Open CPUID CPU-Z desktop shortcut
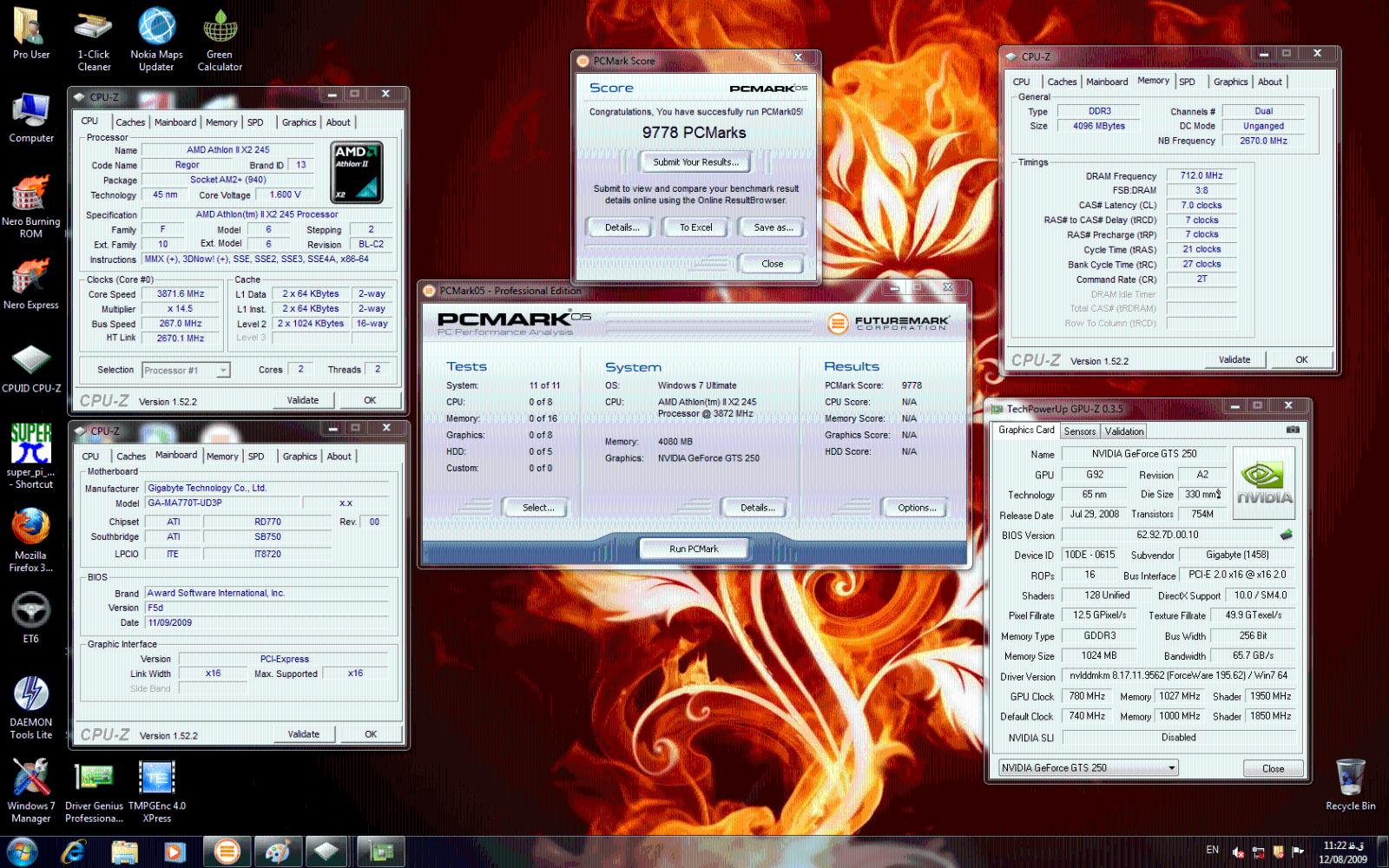 point(31,368)
